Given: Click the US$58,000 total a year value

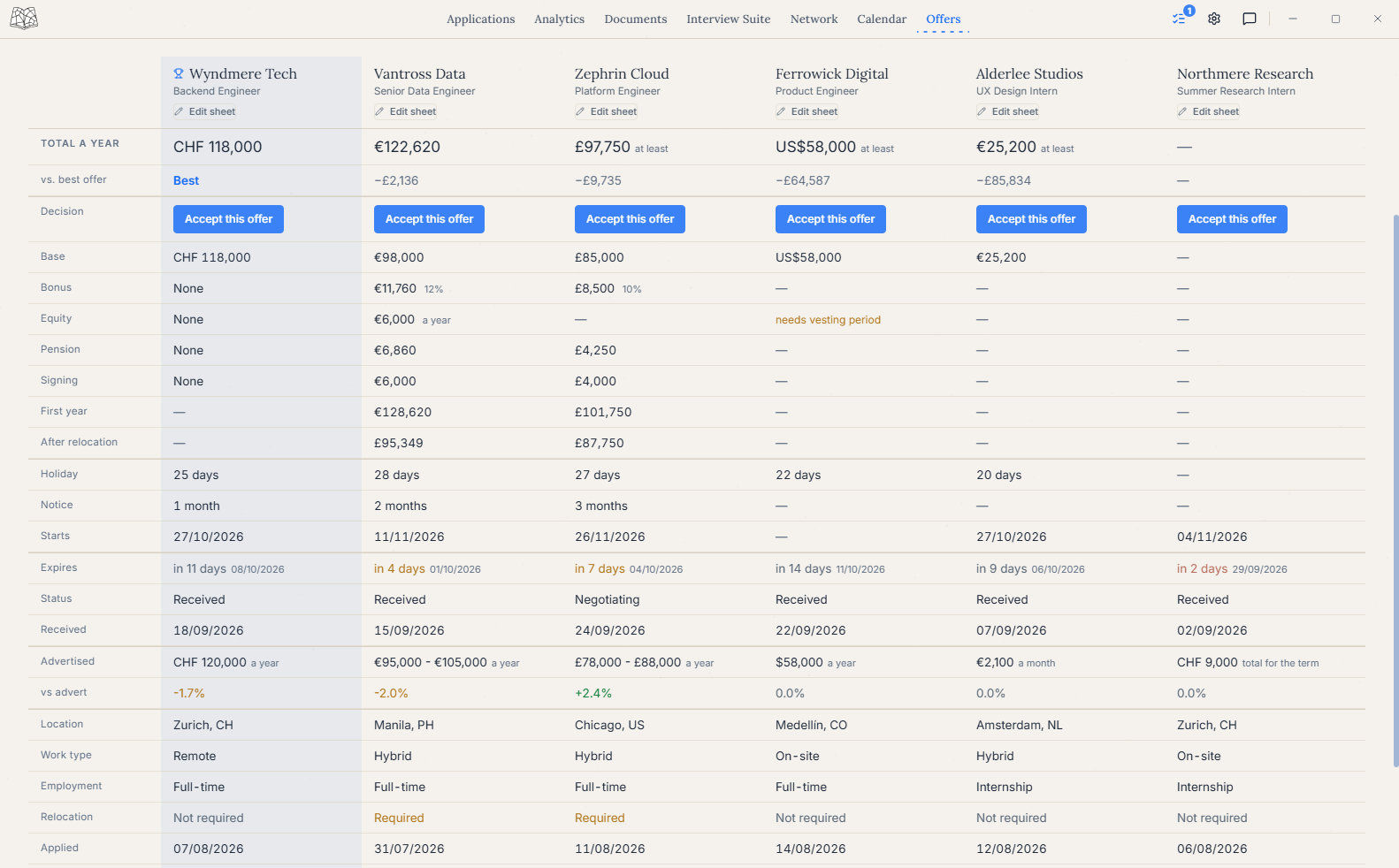Looking at the screenshot, I should pos(815,147).
